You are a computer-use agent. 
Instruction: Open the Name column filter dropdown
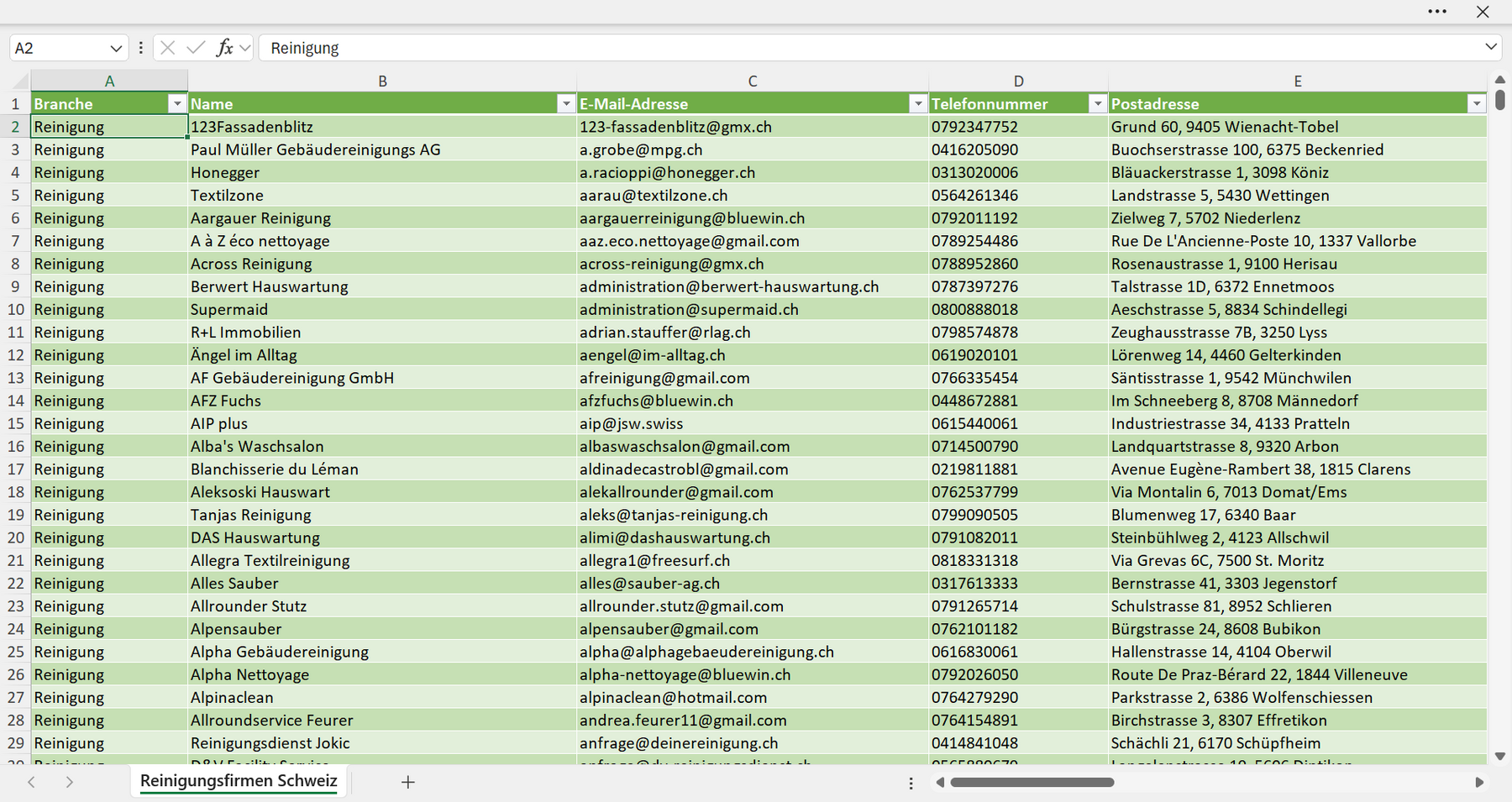tap(566, 103)
